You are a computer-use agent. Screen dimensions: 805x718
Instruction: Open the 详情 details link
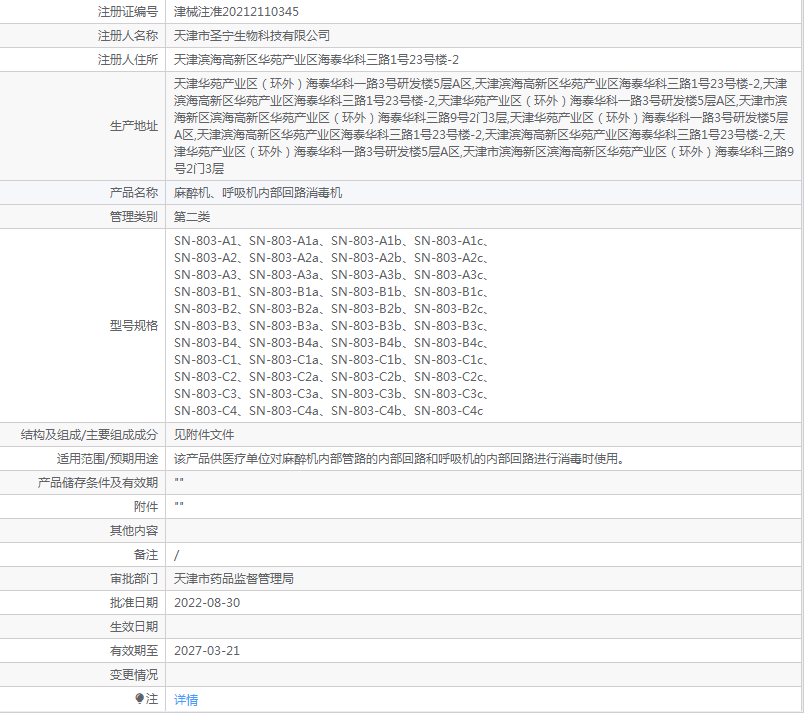point(186,700)
